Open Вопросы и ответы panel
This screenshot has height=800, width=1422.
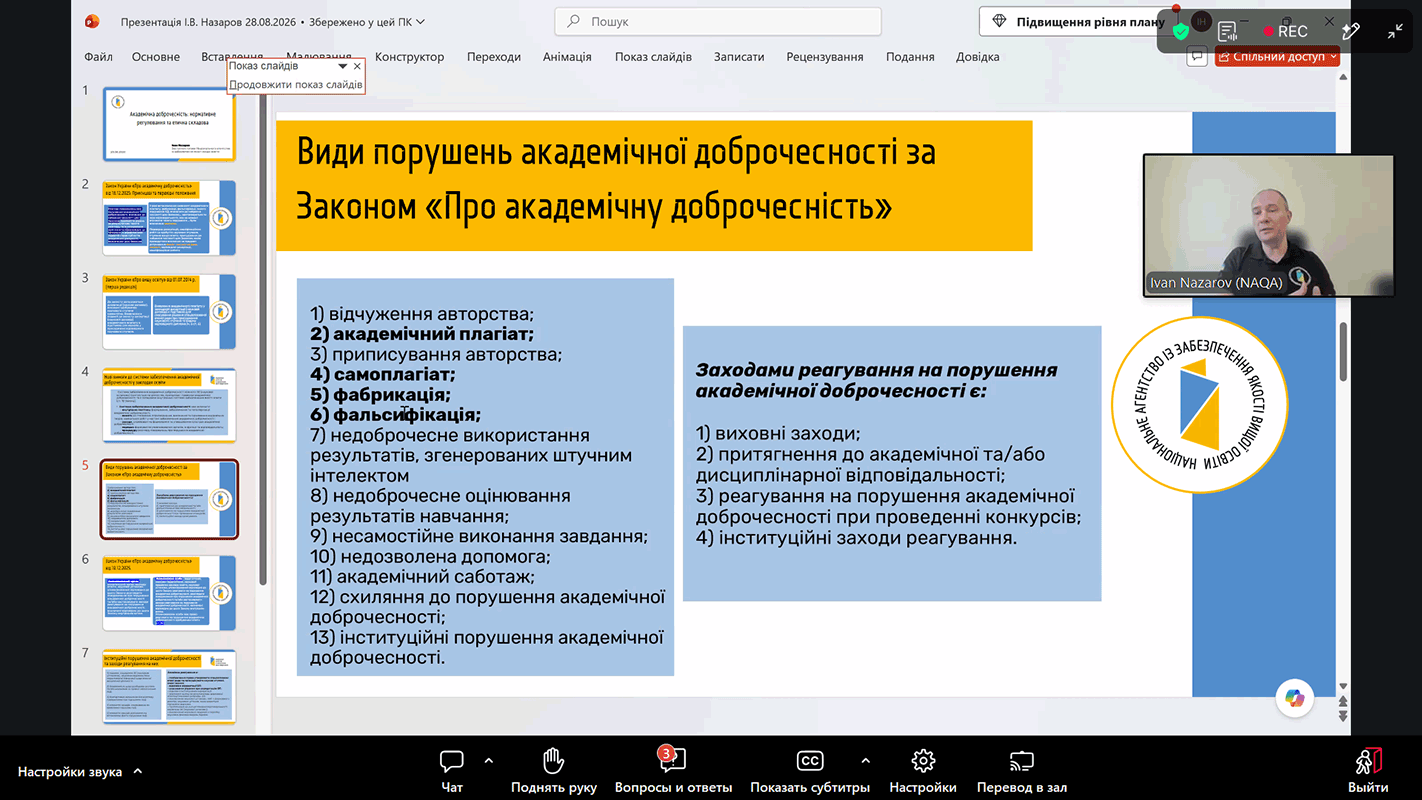(673, 770)
